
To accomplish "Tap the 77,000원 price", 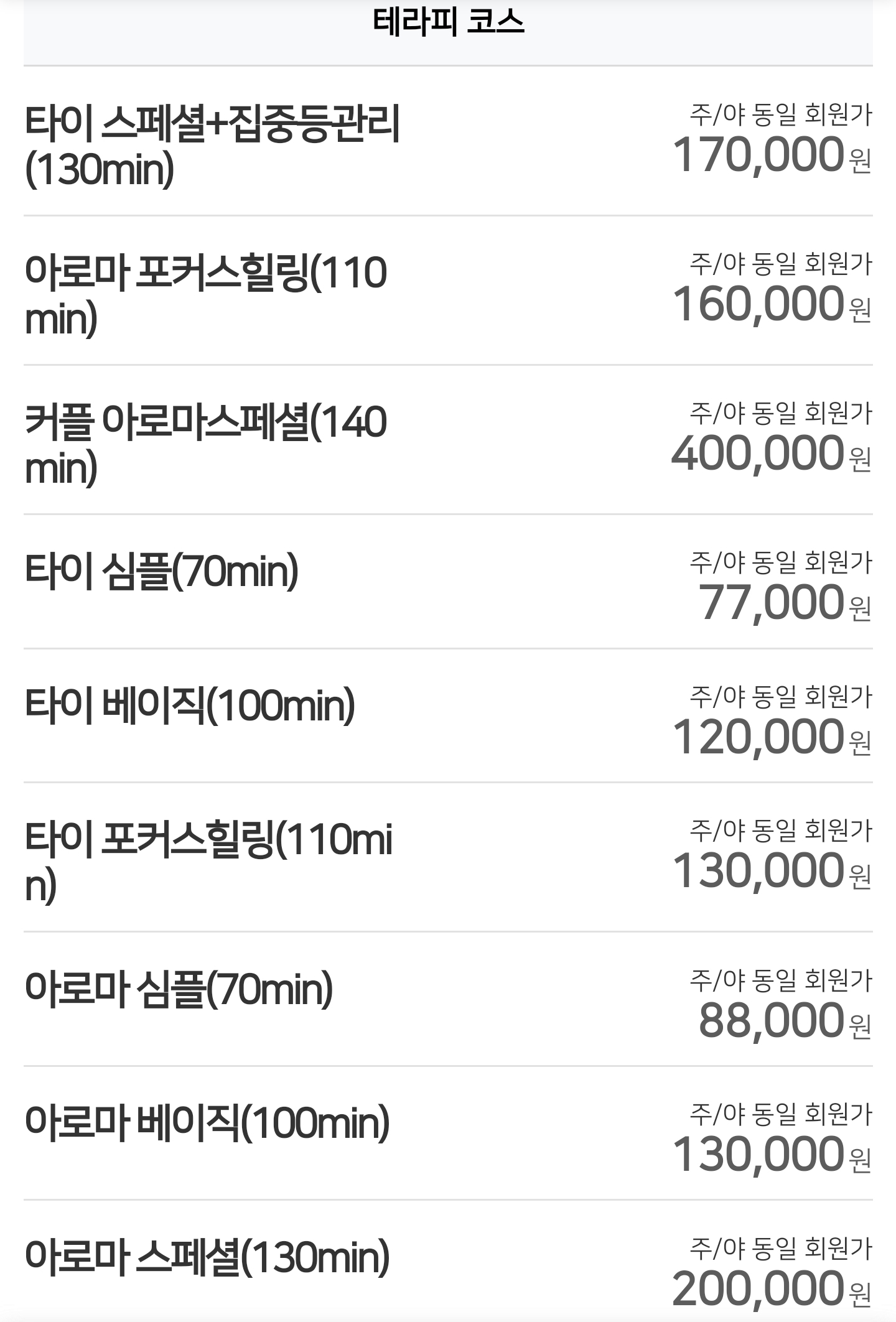I will 784,603.
